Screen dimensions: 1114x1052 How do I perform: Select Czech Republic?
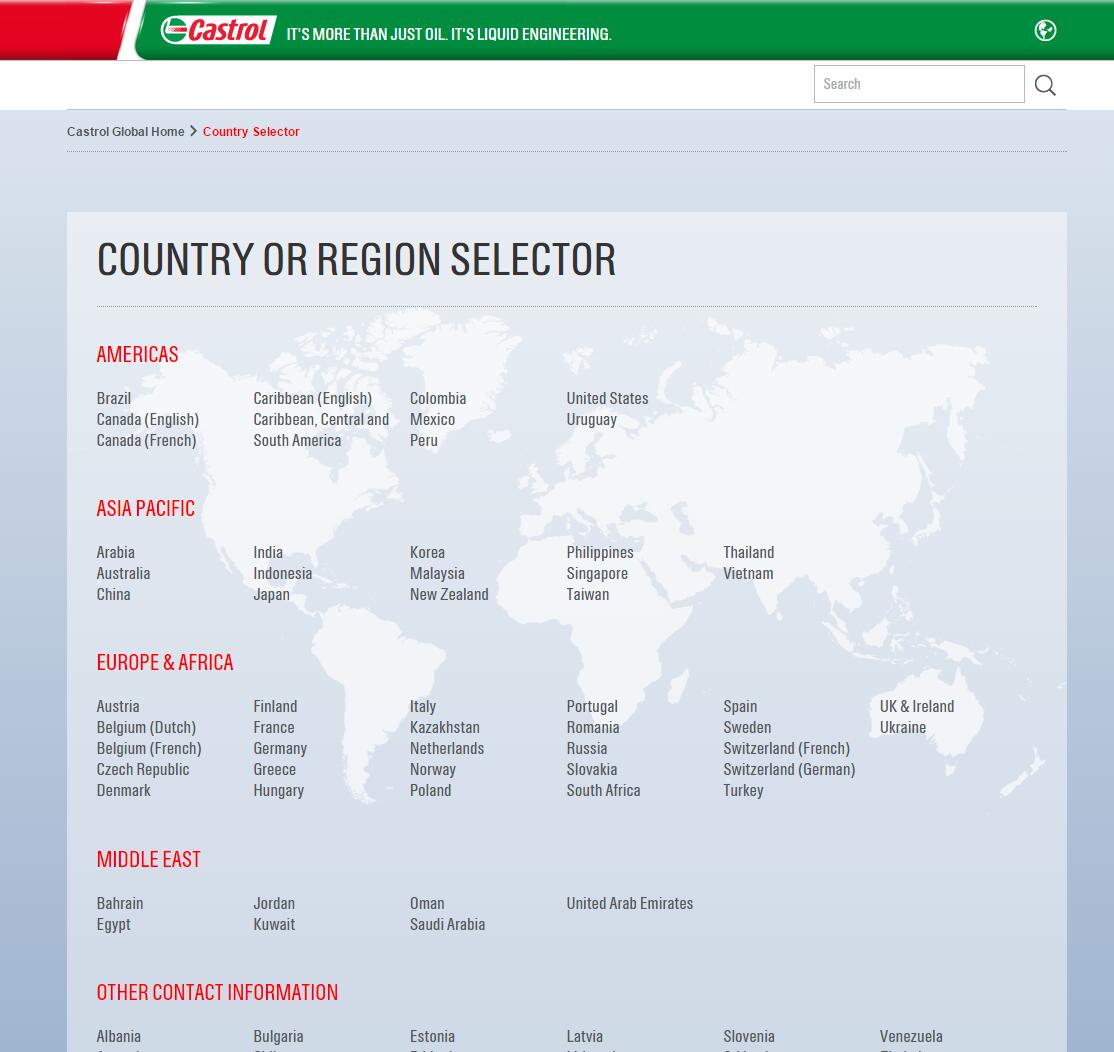143,769
